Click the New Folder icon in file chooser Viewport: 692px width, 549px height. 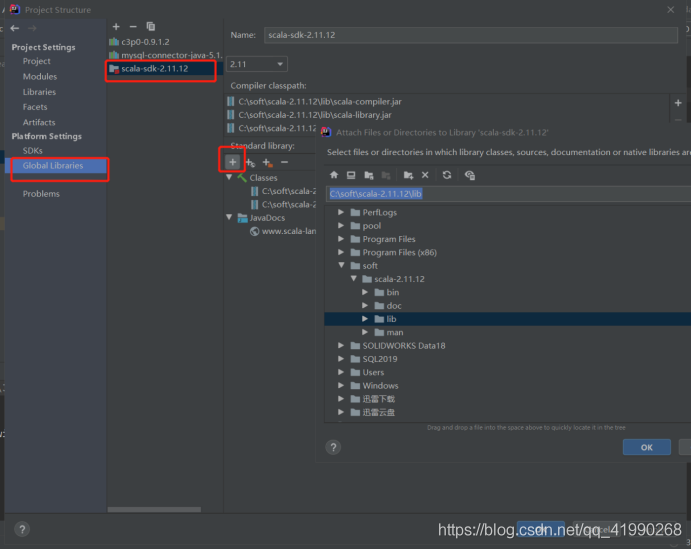[x=408, y=175]
